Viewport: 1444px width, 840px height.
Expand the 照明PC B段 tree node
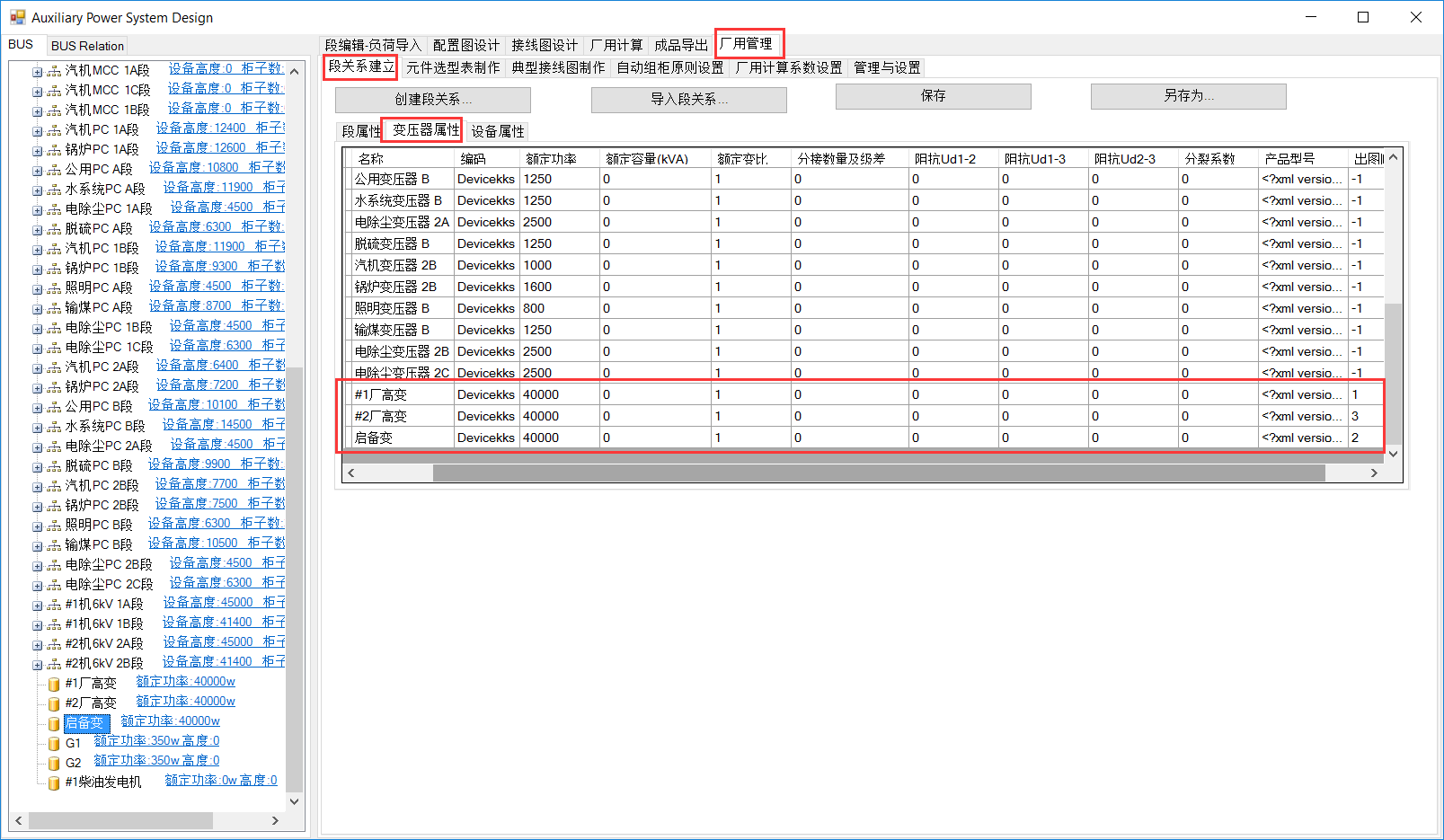pos(37,526)
